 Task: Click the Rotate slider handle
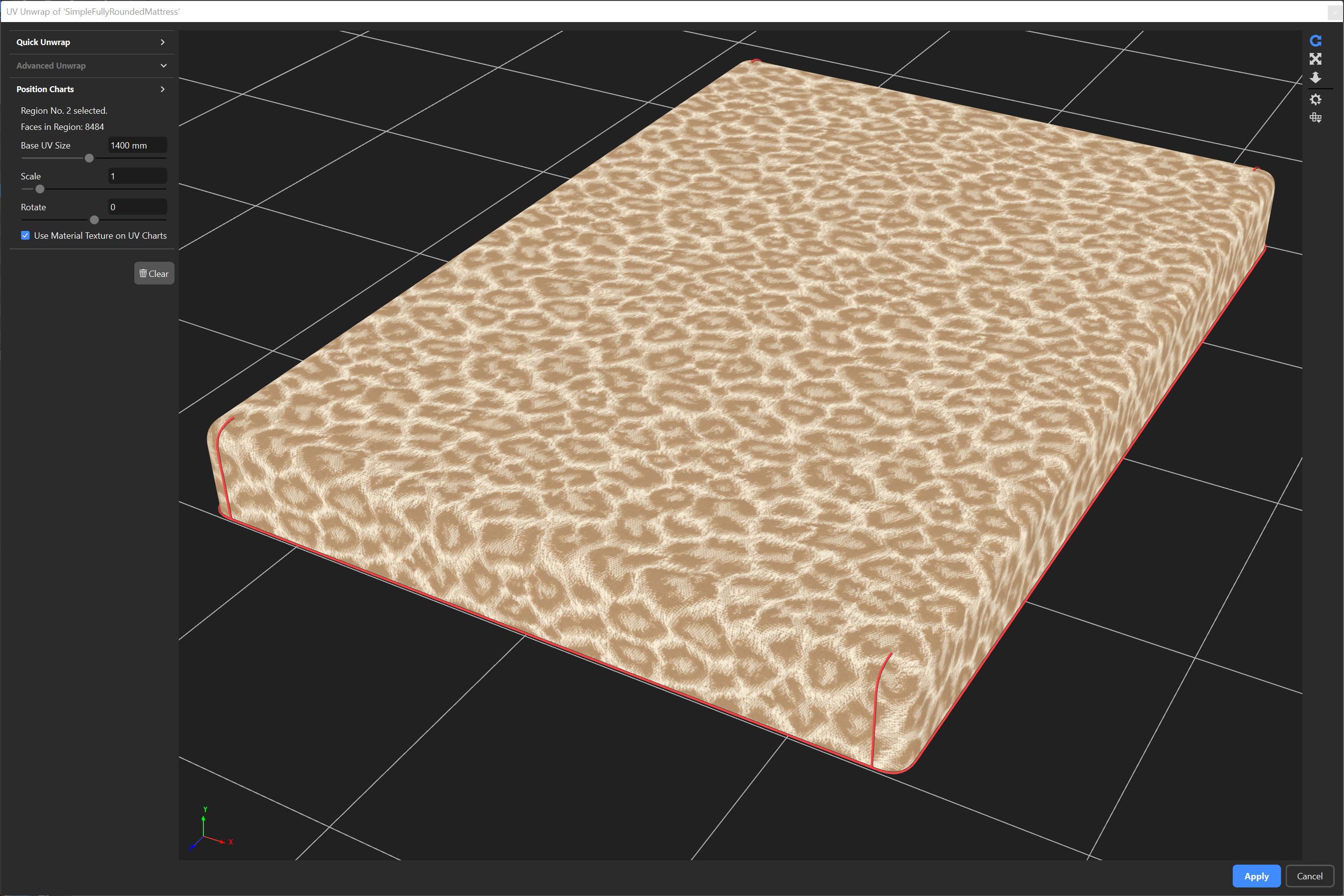[94, 220]
